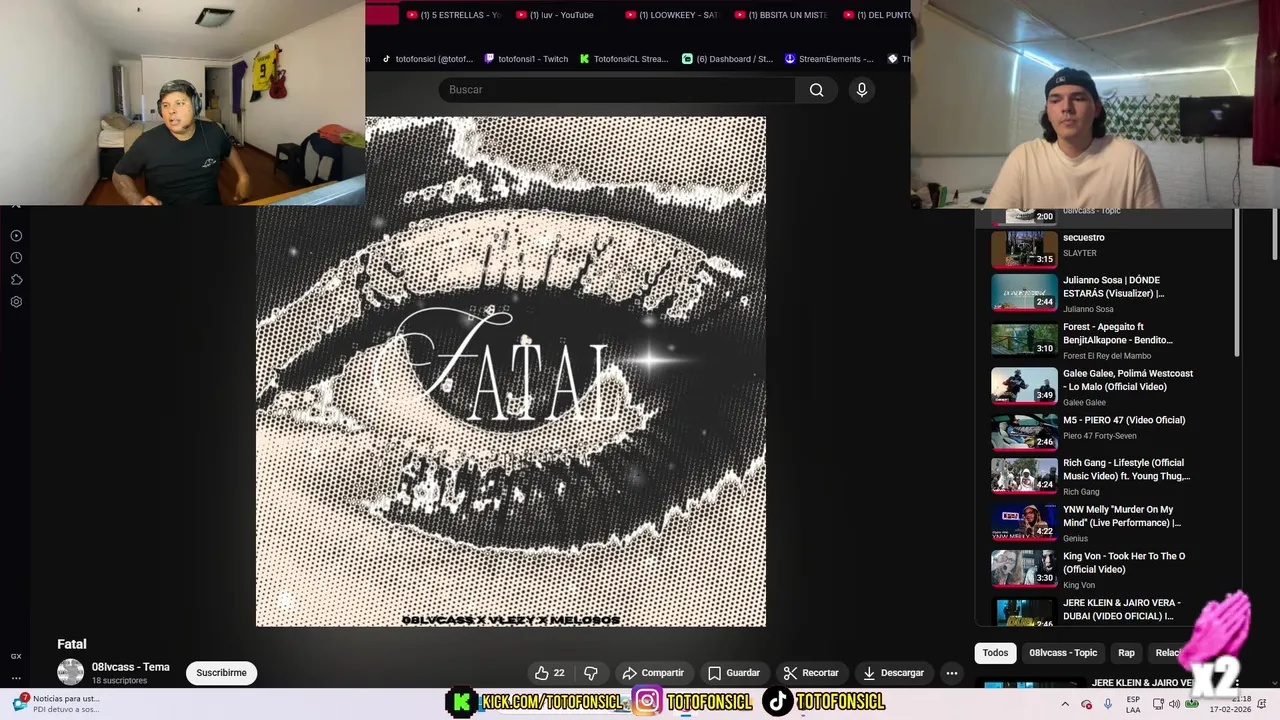Screen dimensions: 1280x720
Task: Show hidden tray icons chevron
Action: [1065, 704]
